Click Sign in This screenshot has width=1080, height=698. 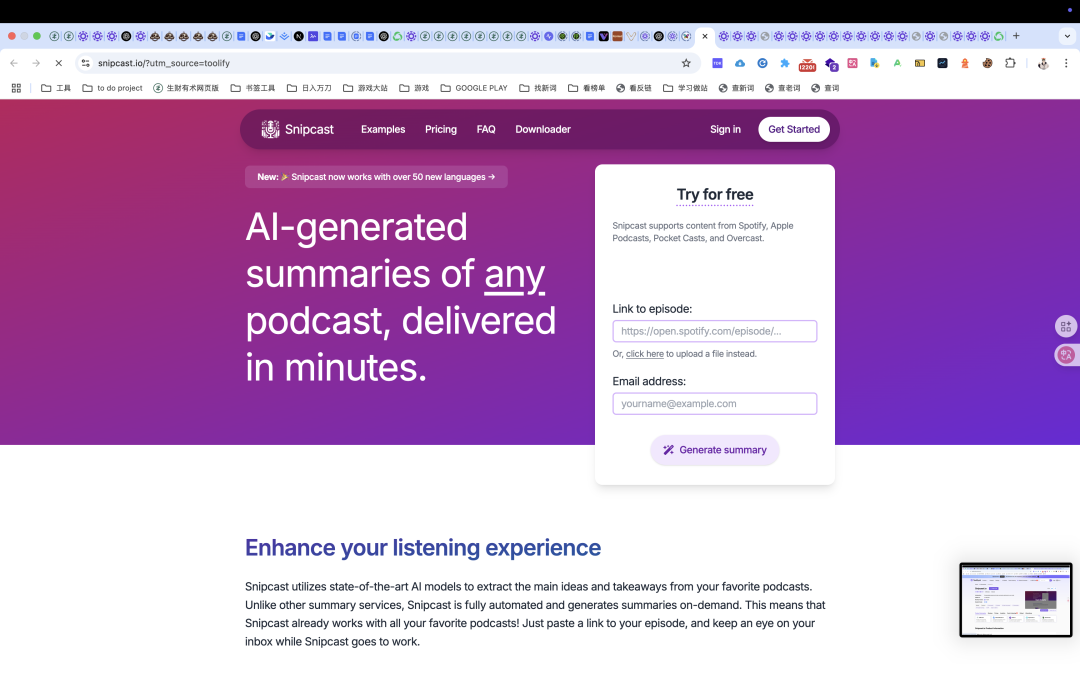pyautogui.click(x=725, y=129)
